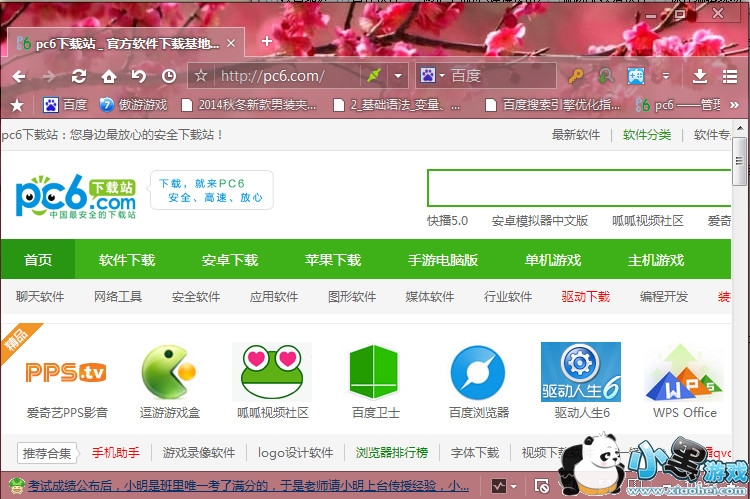Open the 字体下载 collection link
Viewport: 750px width, 499px height.
pos(475,453)
